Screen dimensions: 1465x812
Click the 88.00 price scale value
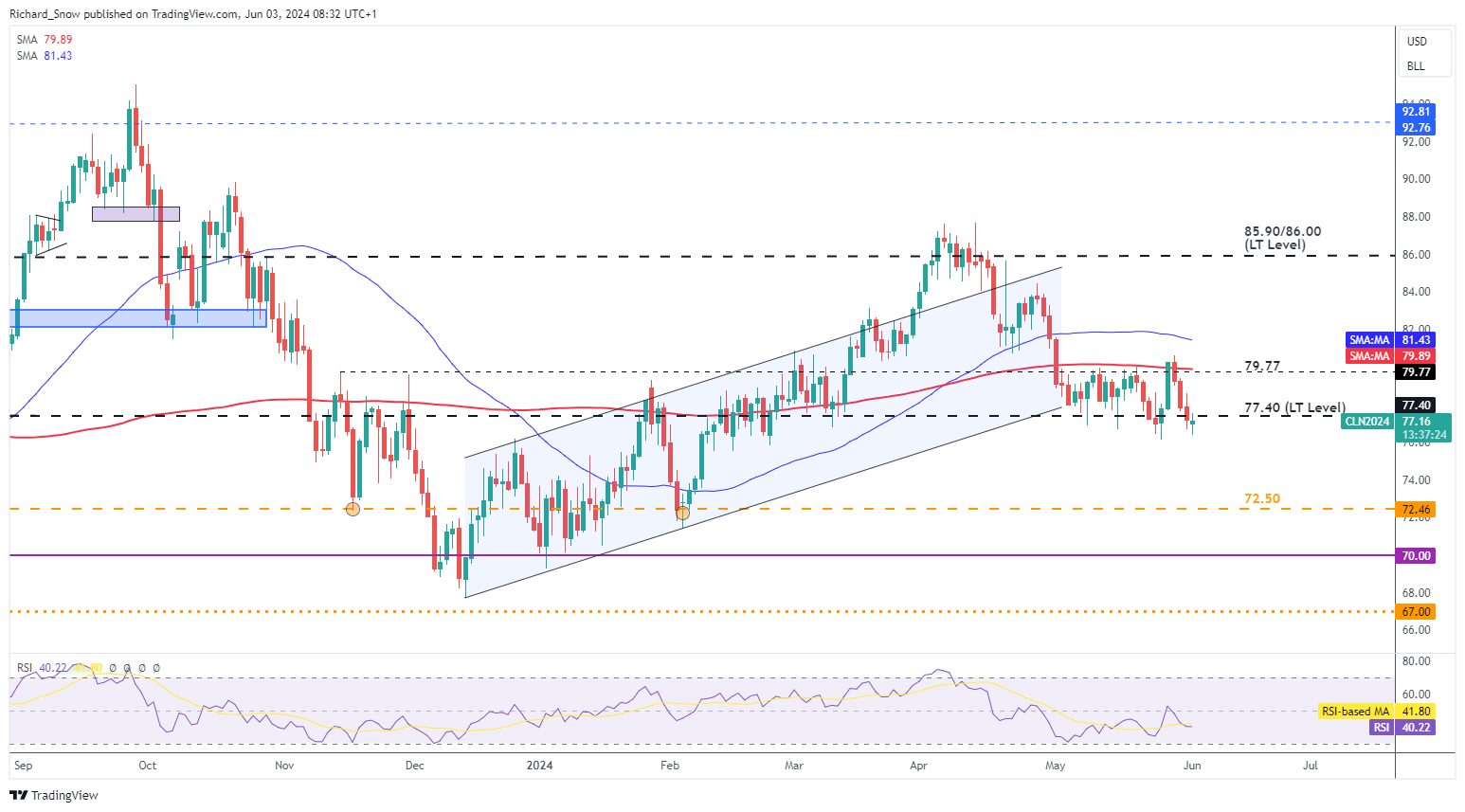(x=1416, y=217)
